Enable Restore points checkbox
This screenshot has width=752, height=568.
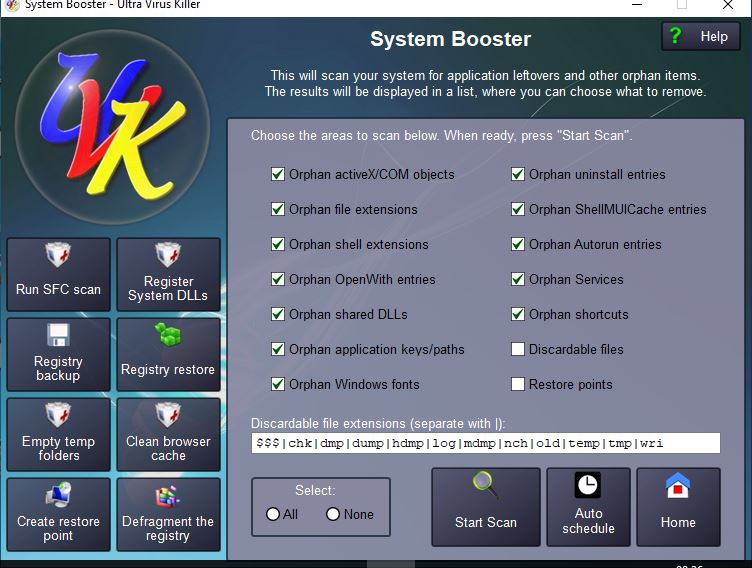517,384
